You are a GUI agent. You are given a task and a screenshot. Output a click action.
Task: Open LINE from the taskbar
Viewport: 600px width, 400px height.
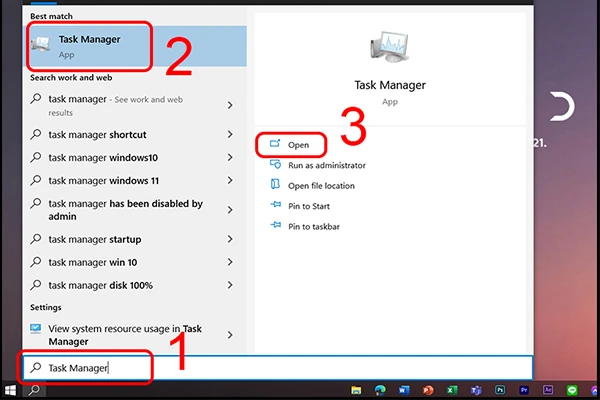click(x=572, y=390)
